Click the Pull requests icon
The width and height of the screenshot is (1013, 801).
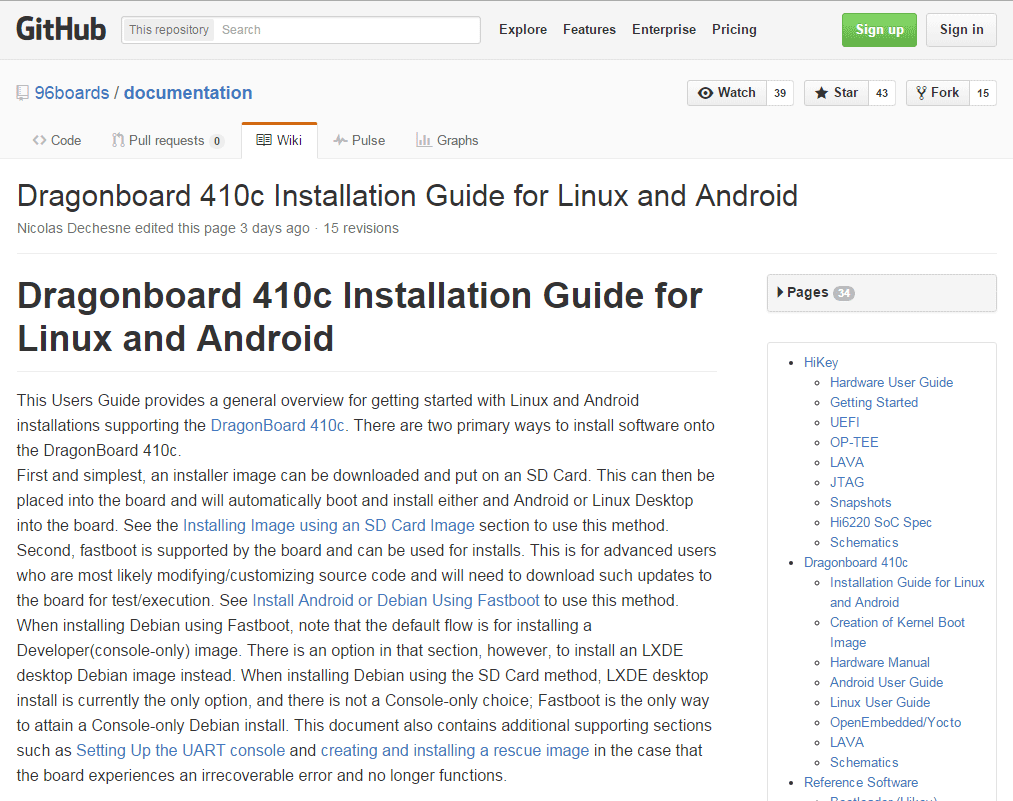[118, 140]
